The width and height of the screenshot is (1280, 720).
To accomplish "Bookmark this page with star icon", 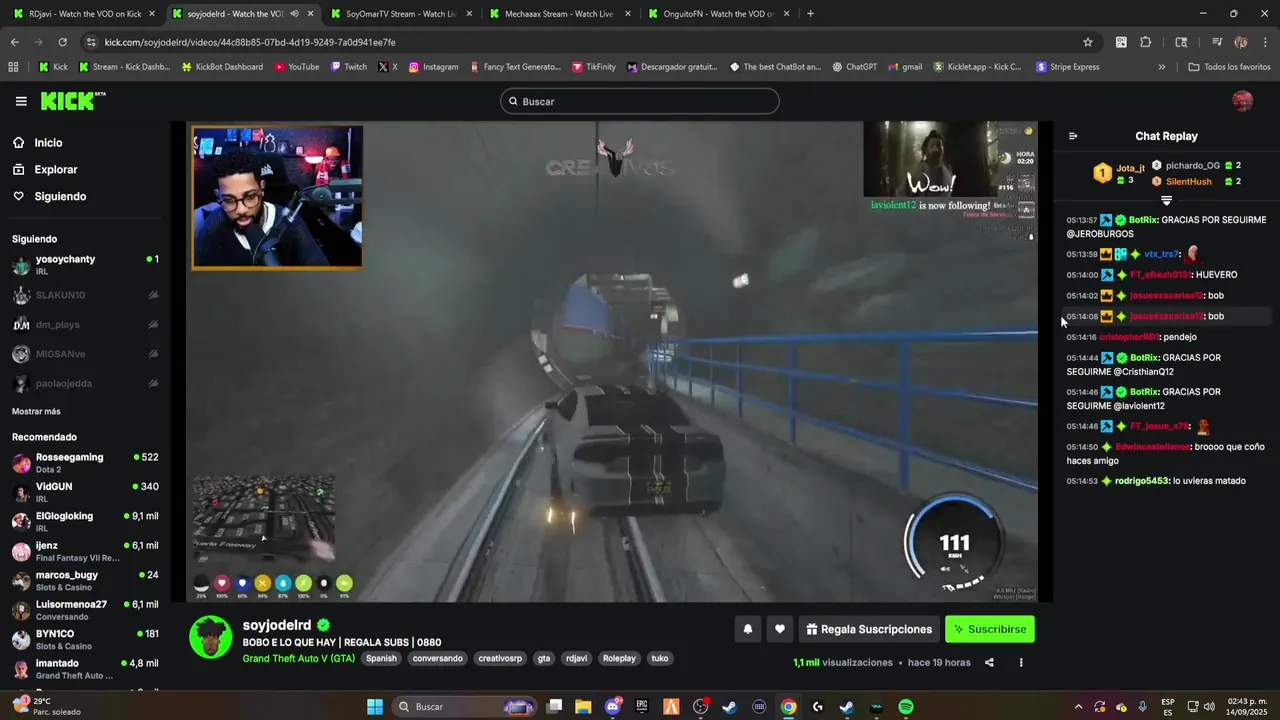I will point(1088,42).
